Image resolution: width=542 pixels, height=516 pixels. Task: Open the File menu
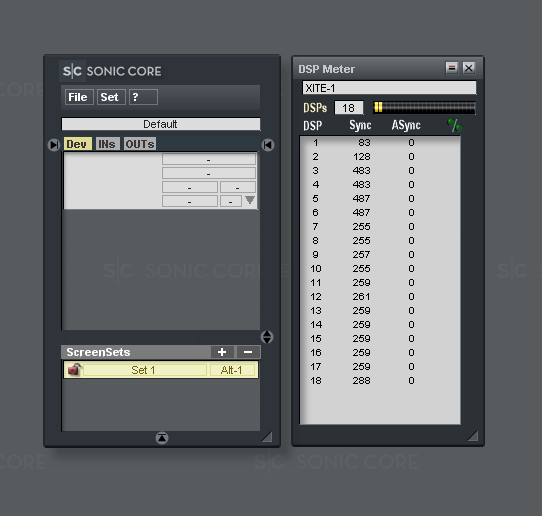[x=79, y=97]
